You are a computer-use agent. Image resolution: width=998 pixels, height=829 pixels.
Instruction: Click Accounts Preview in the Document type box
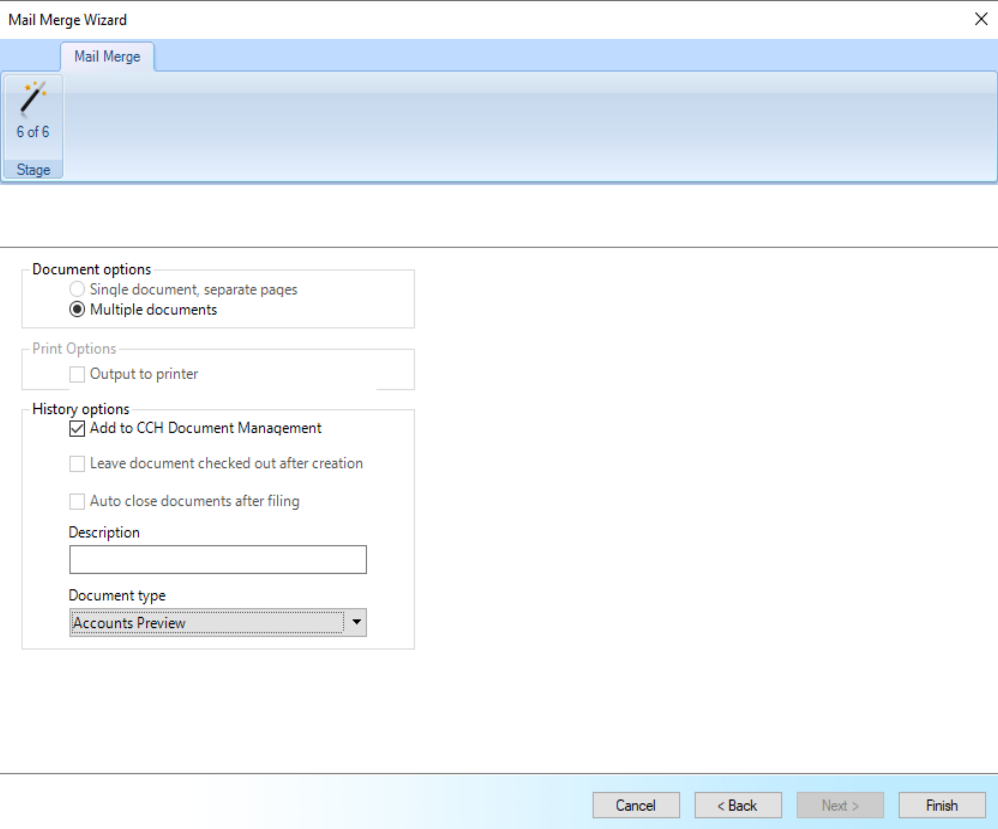[129, 623]
